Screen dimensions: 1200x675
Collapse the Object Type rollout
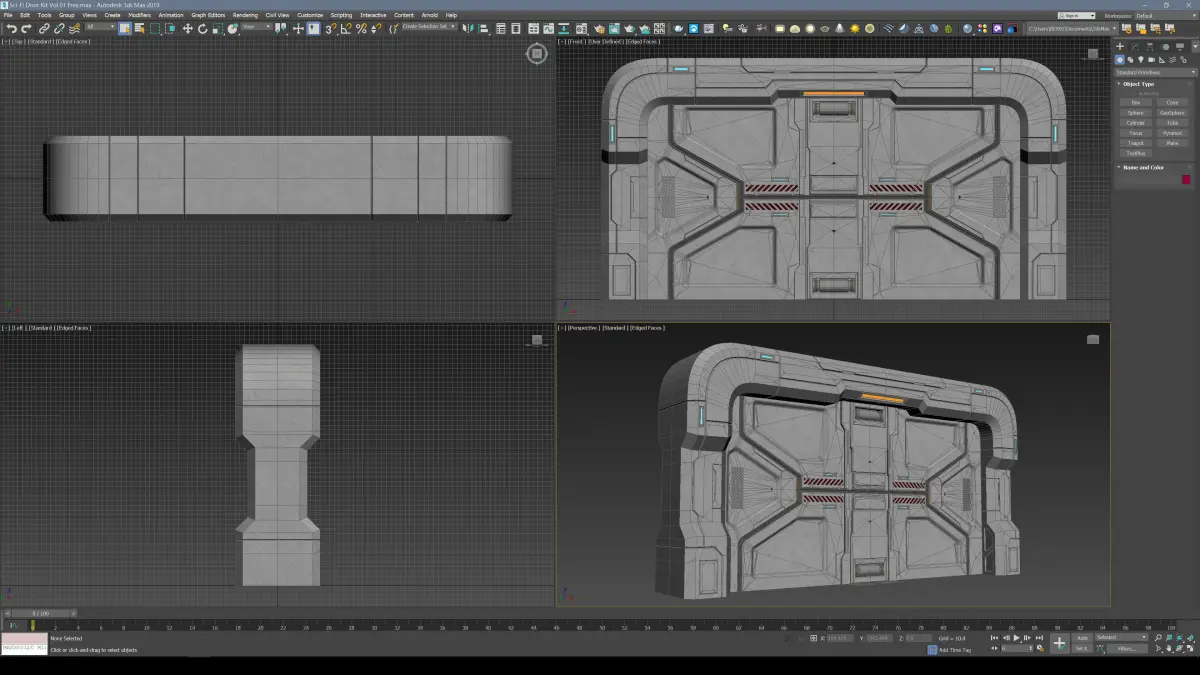click(x=1138, y=84)
